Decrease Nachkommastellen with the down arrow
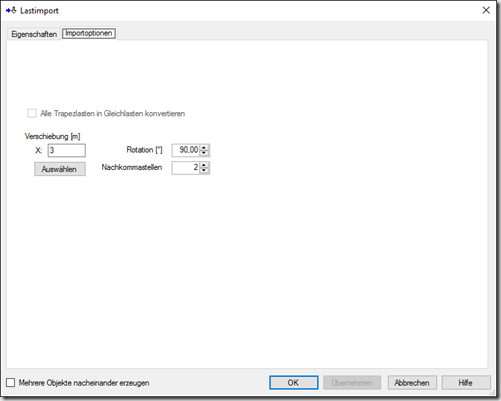Image resolution: width=501 pixels, height=401 pixels. (204, 171)
